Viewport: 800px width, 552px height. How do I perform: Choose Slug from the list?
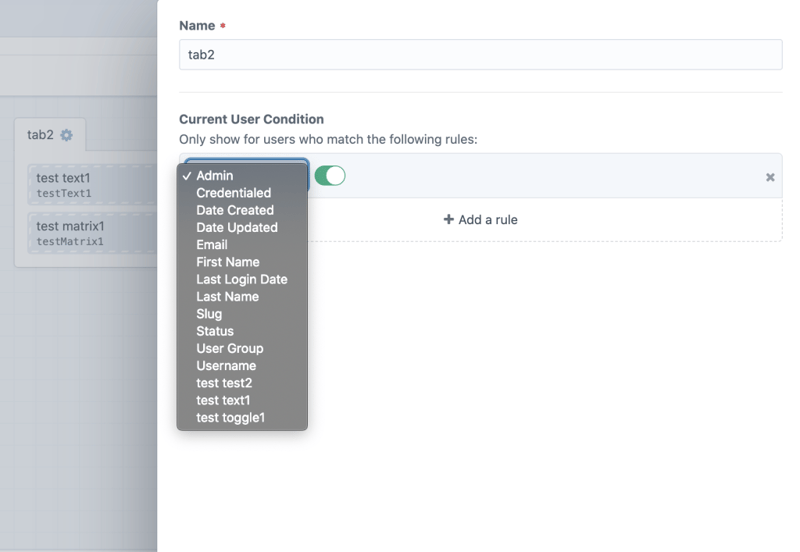(x=209, y=314)
